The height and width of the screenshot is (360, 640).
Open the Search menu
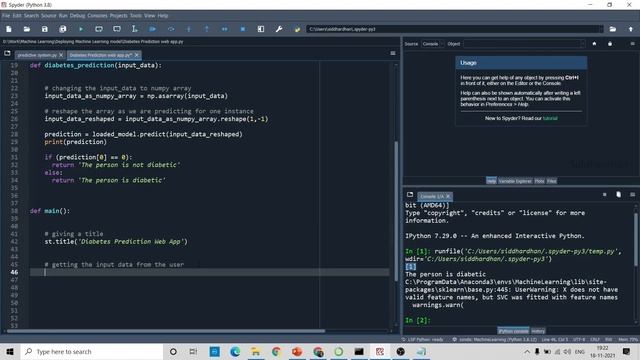pos(31,16)
